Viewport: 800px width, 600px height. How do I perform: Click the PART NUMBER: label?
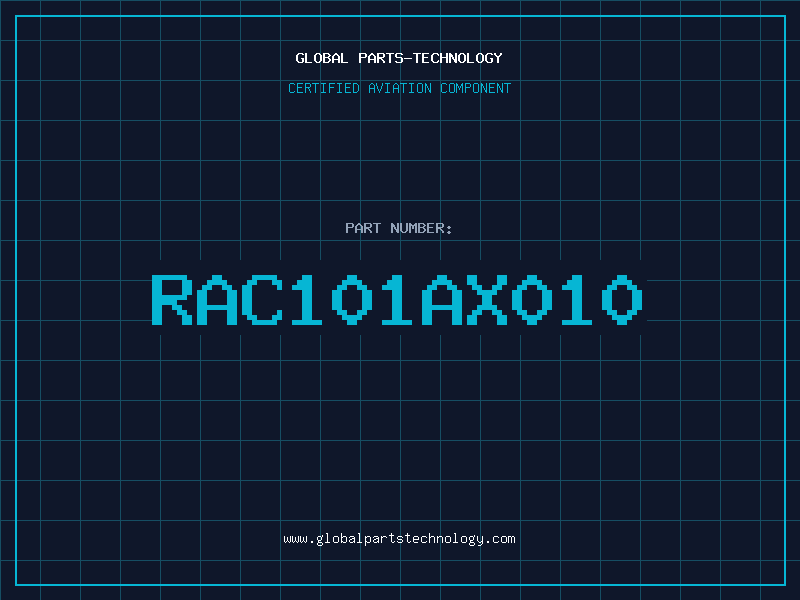(x=399, y=228)
